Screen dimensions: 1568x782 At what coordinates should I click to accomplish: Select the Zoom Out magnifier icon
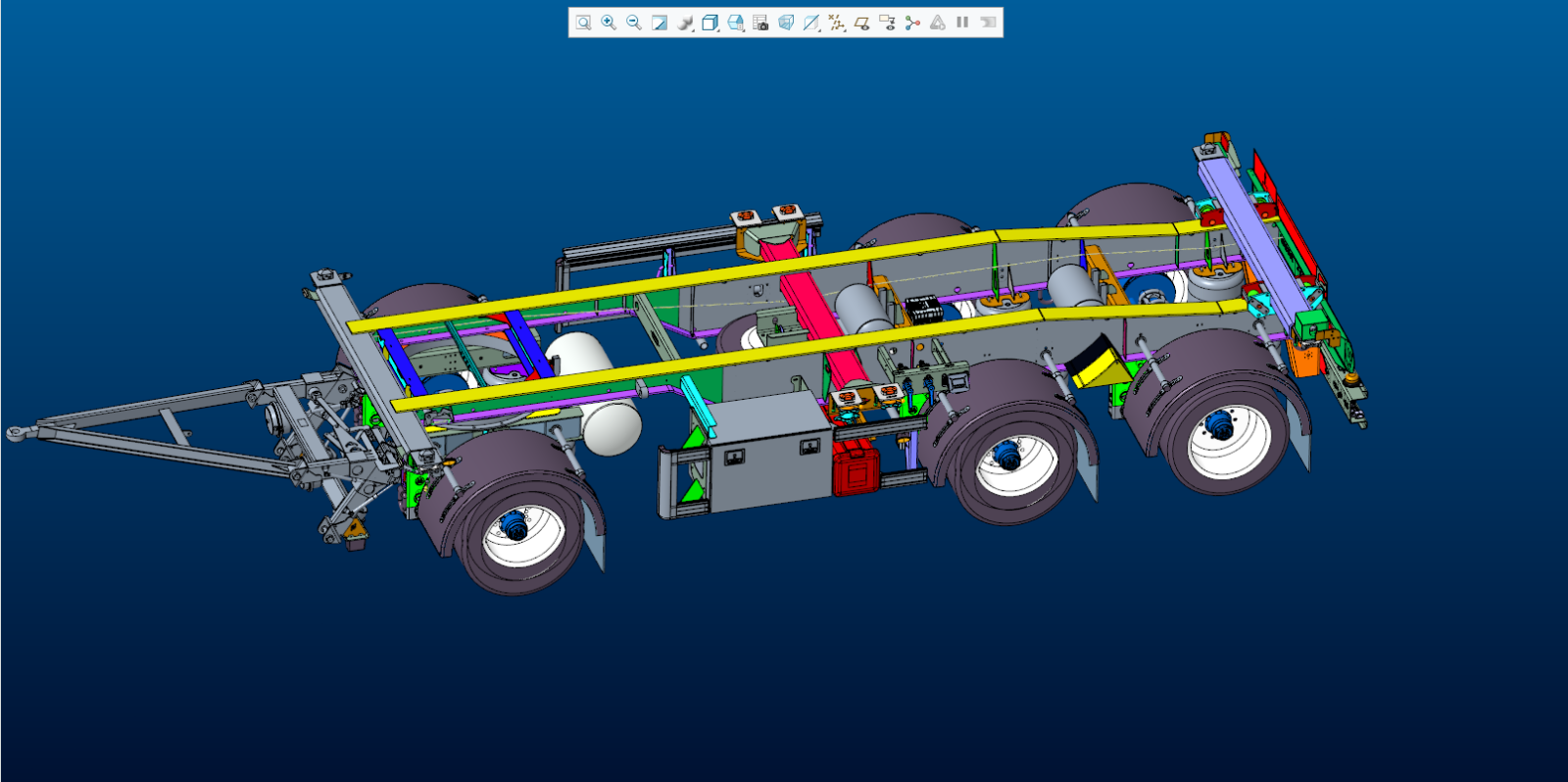[x=634, y=23]
